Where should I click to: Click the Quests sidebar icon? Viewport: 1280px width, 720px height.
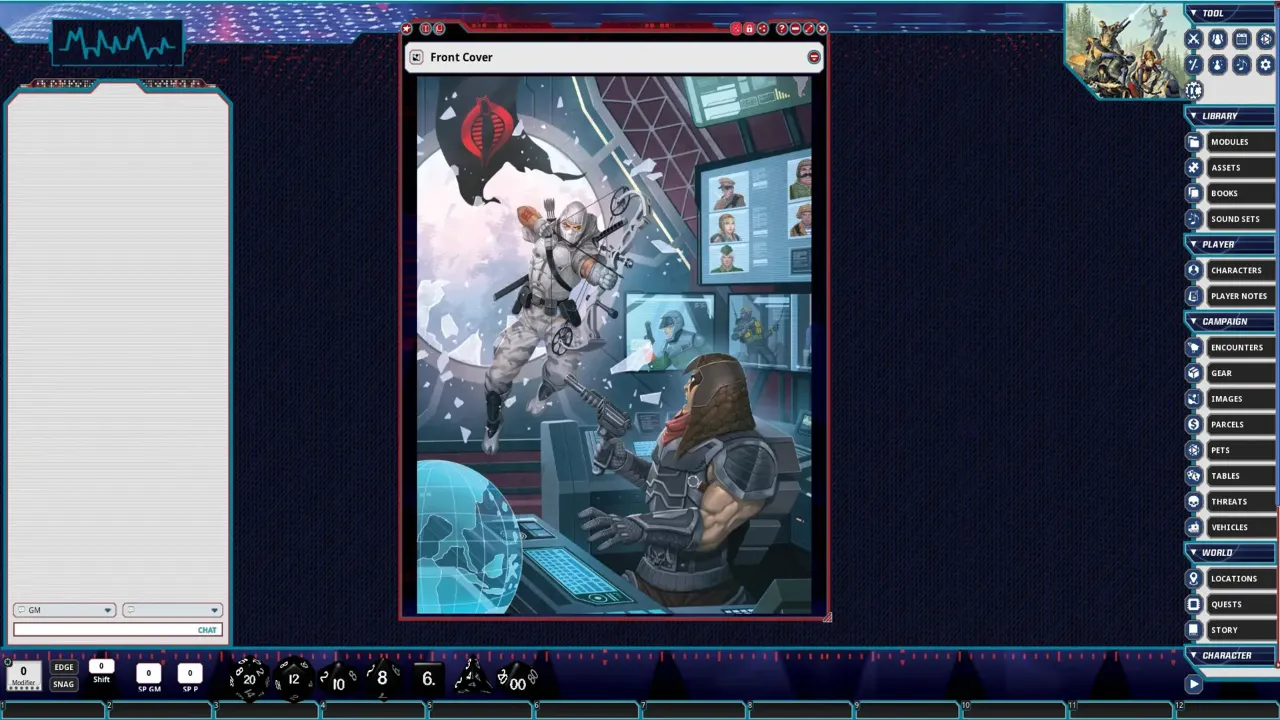click(x=1193, y=604)
